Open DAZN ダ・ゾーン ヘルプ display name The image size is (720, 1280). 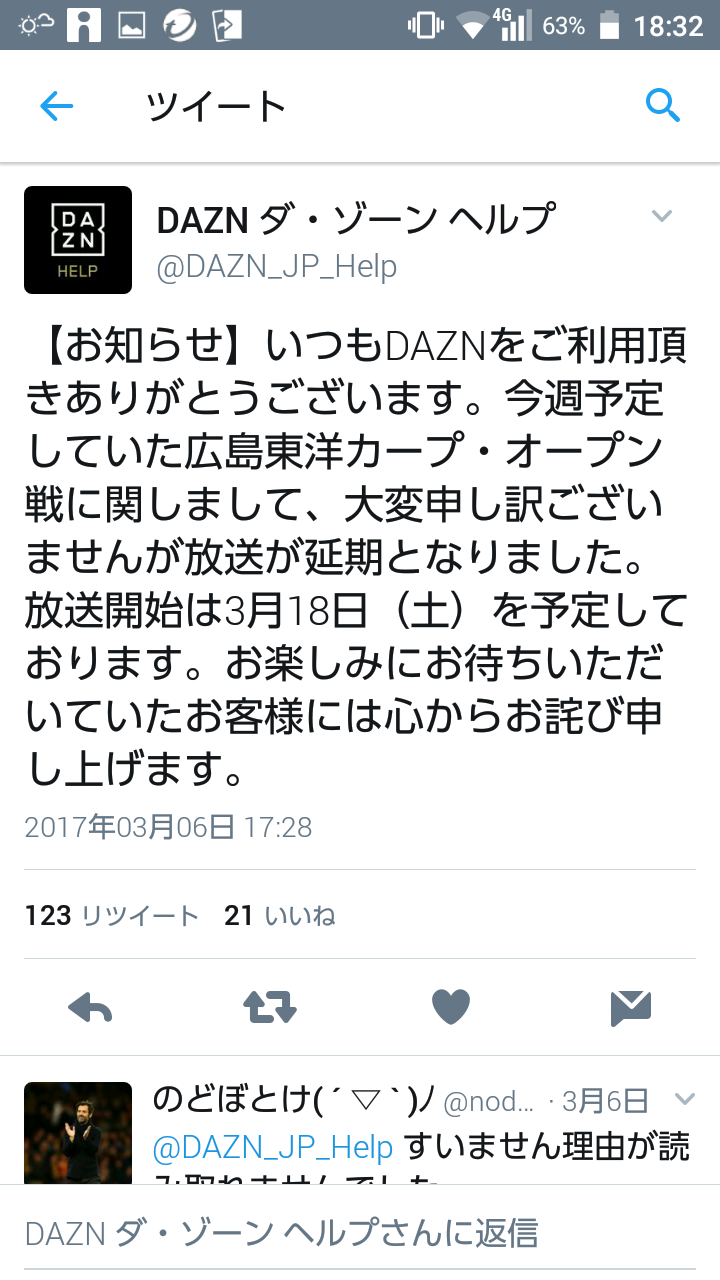[355, 218]
